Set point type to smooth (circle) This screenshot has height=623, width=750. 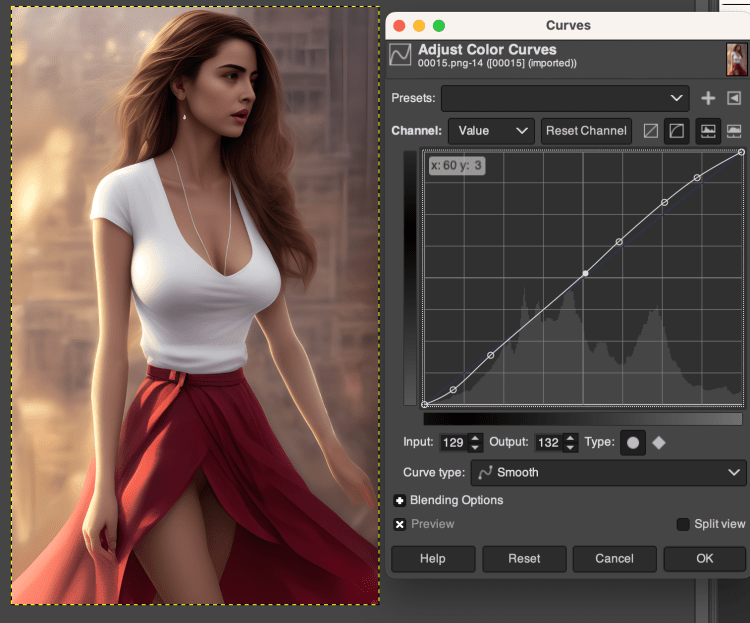click(632, 443)
